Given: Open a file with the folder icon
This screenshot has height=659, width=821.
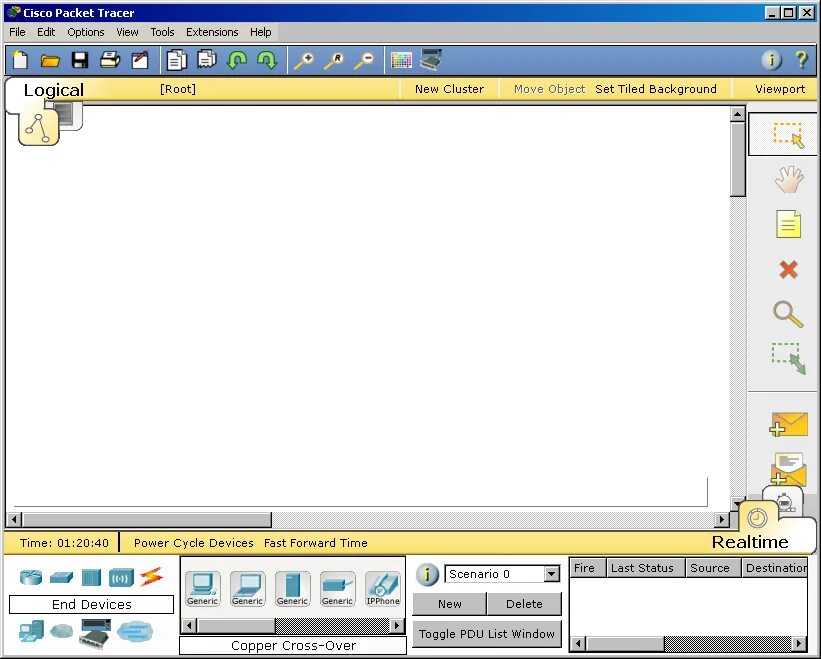Looking at the screenshot, I should tap(50, 61).
